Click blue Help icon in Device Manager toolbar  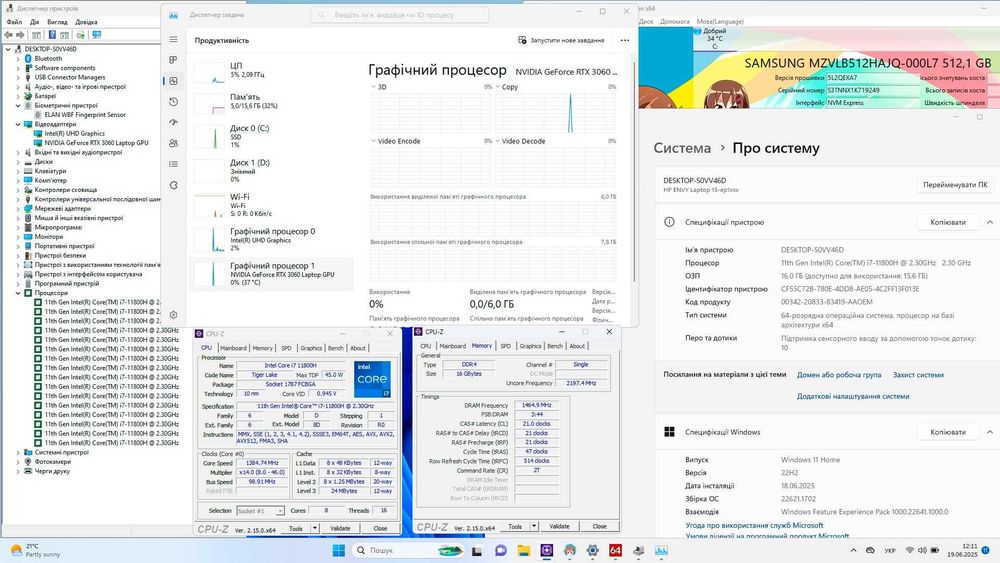[52, 35]
